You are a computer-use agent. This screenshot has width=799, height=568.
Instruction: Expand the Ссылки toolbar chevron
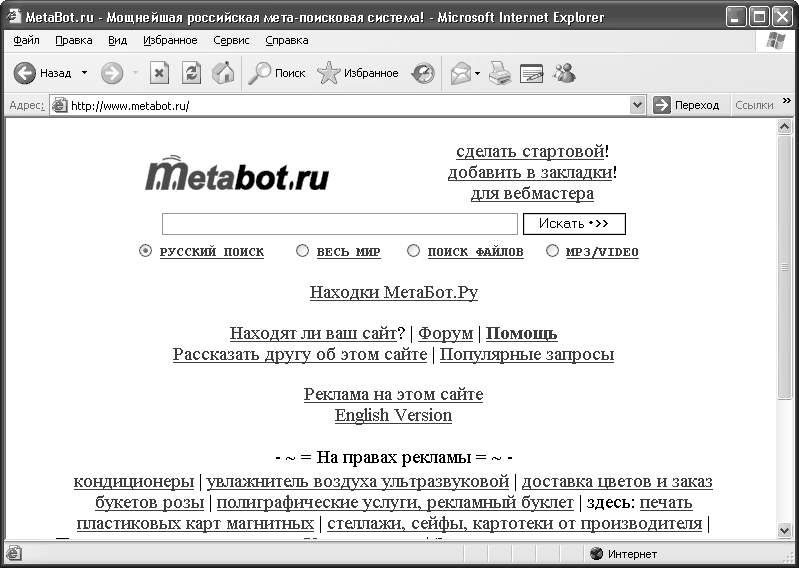(787, 100)
